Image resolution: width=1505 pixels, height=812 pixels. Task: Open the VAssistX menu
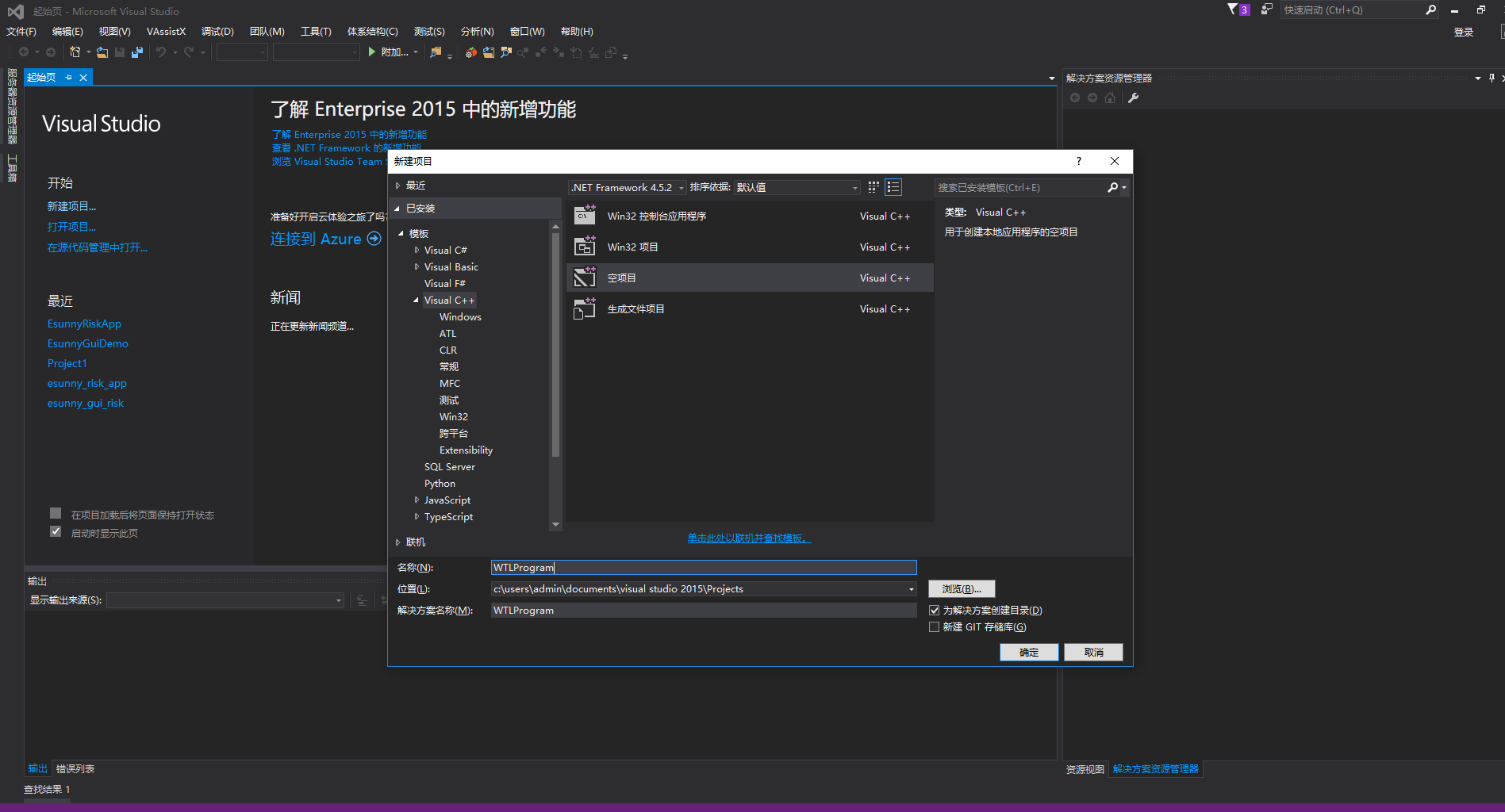[x=166, y=32]
